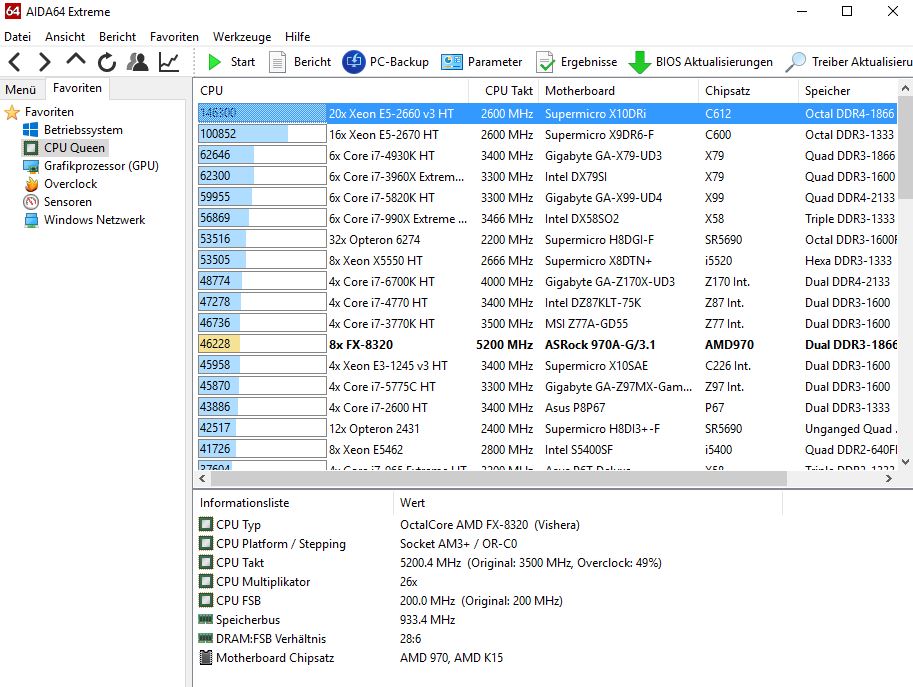Sort by the Chipsatz column header

[748, 91]
